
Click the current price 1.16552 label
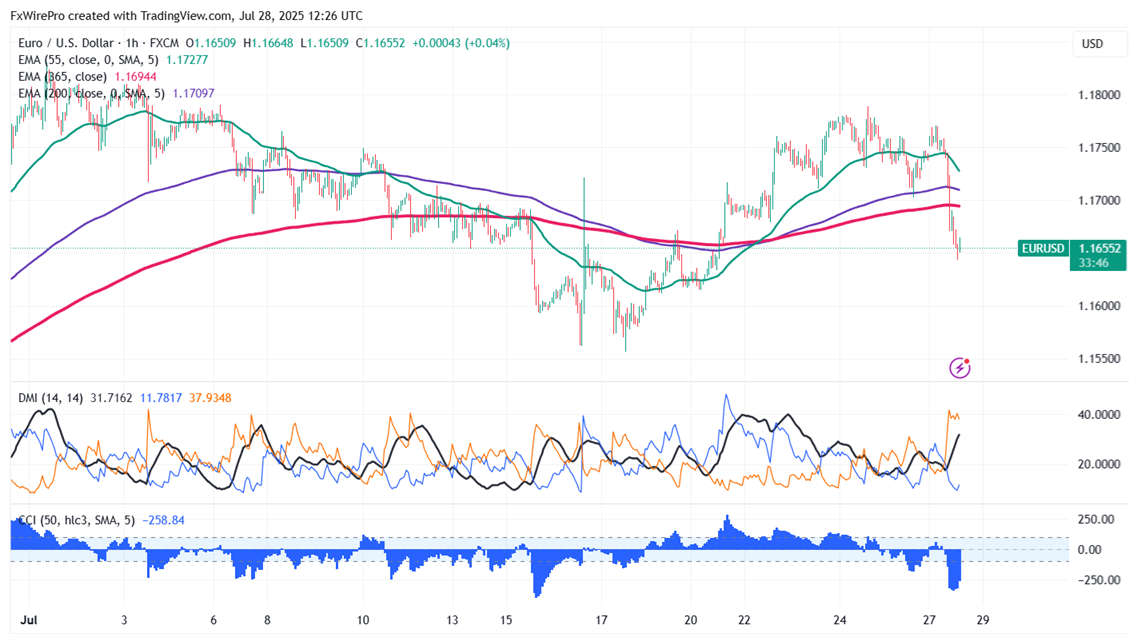(1099, 248)
